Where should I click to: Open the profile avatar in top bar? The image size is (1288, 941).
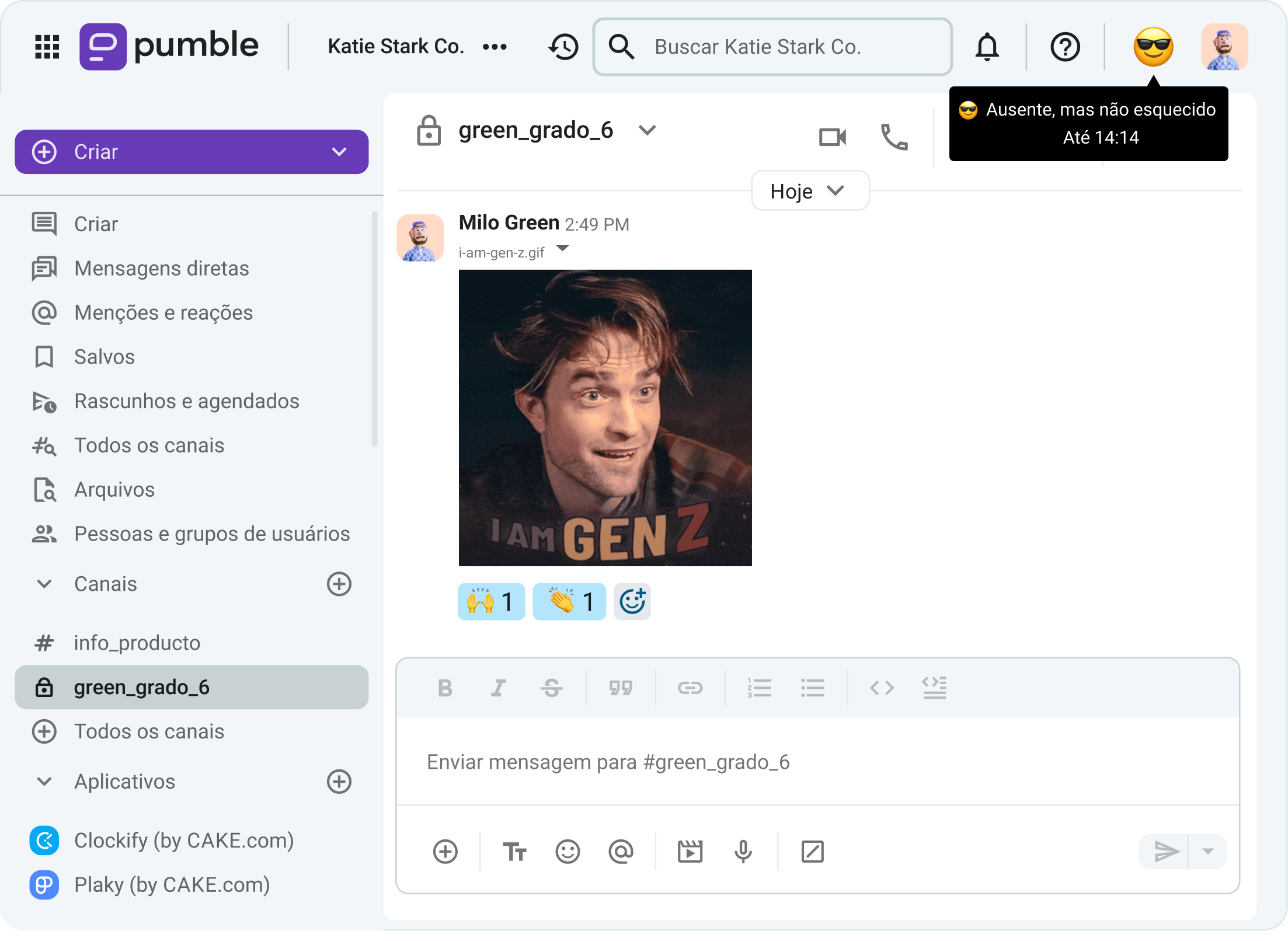[x=1224, y=47]
